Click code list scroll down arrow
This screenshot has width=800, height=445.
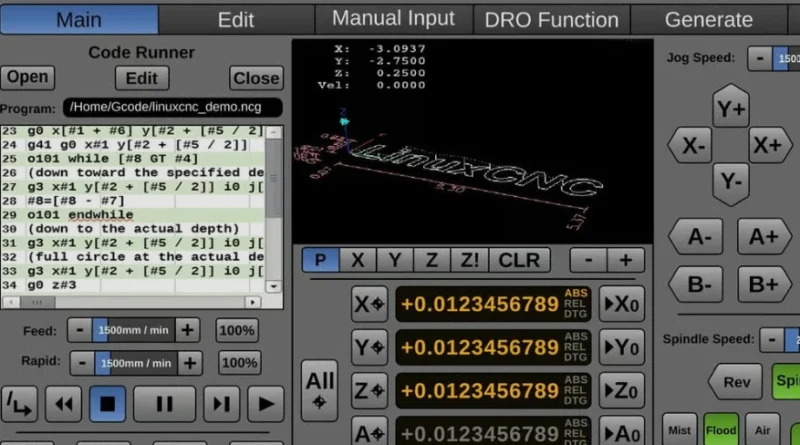click(273, 286)
